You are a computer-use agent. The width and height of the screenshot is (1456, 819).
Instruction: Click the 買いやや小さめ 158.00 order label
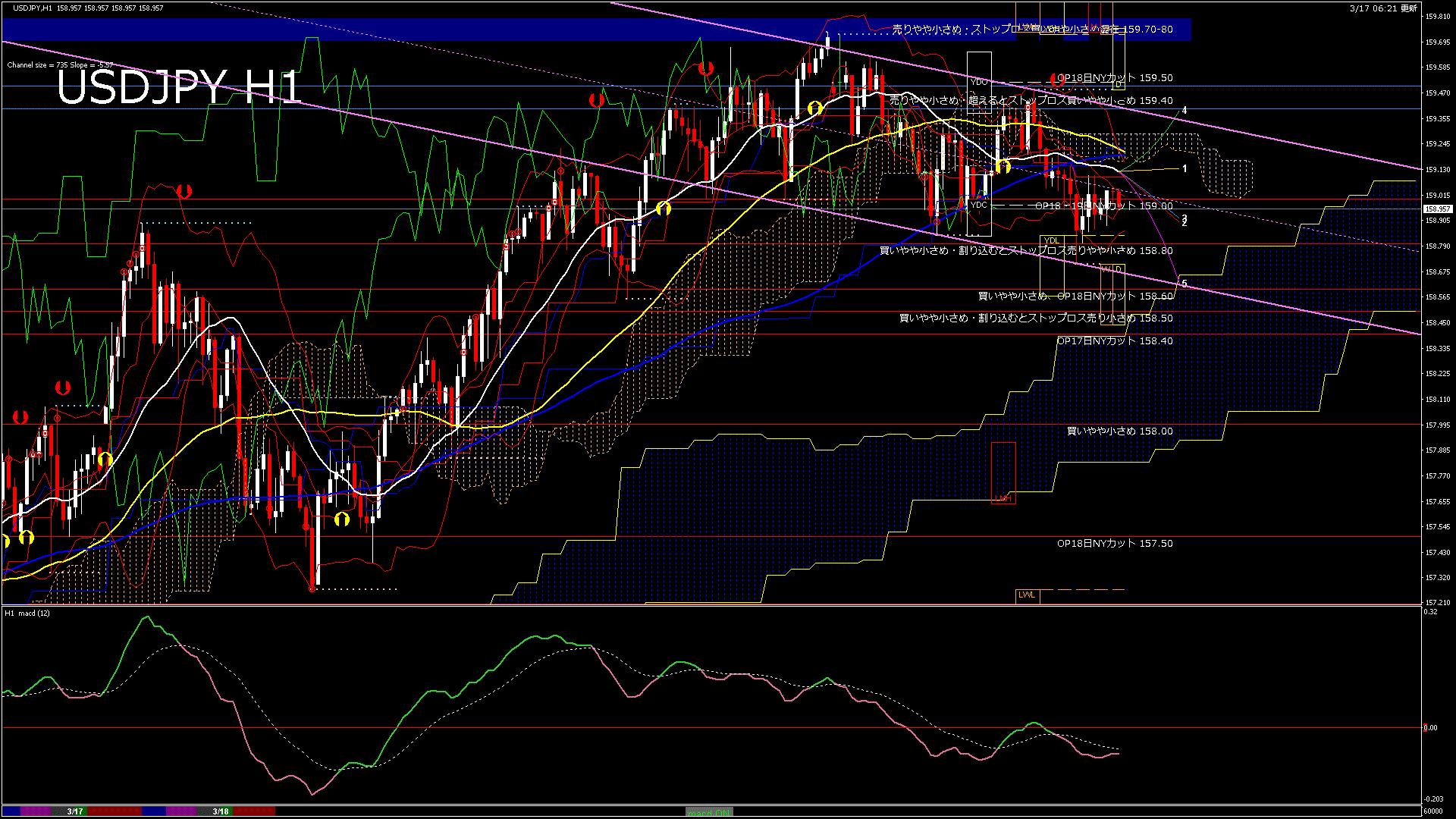pyautogui.click(x=1119, y=431)
